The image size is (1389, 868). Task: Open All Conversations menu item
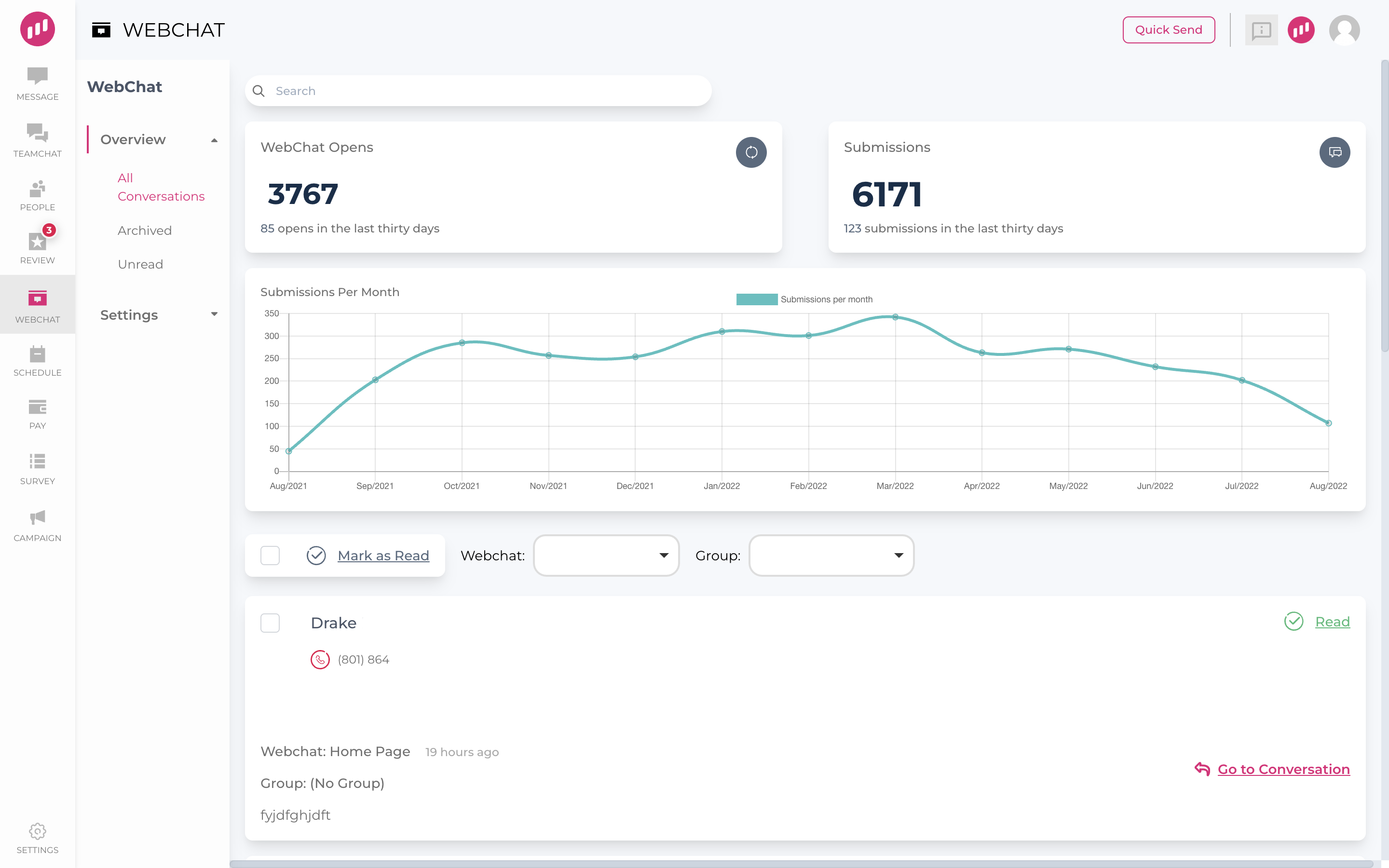point(161,187)
